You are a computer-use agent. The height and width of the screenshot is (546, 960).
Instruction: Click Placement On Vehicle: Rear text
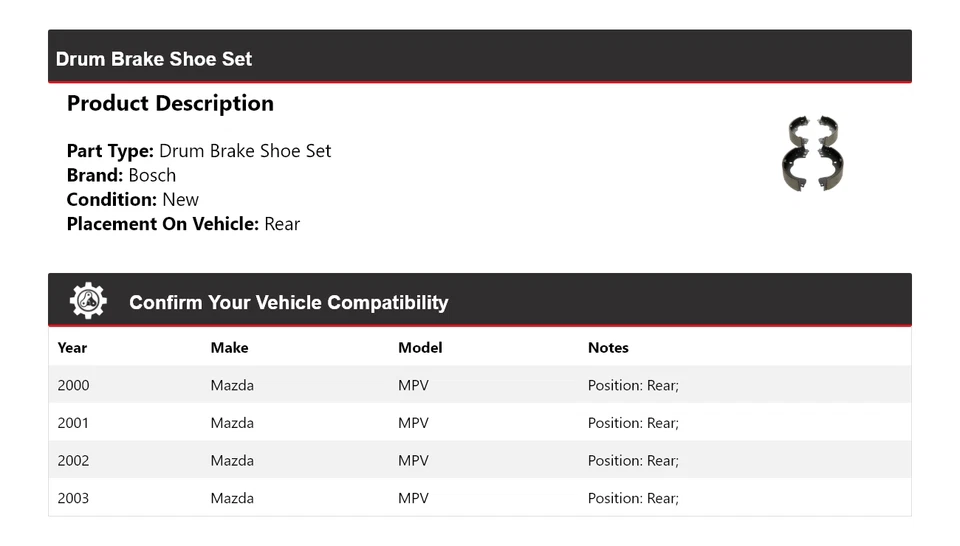[x=183, y=224]
